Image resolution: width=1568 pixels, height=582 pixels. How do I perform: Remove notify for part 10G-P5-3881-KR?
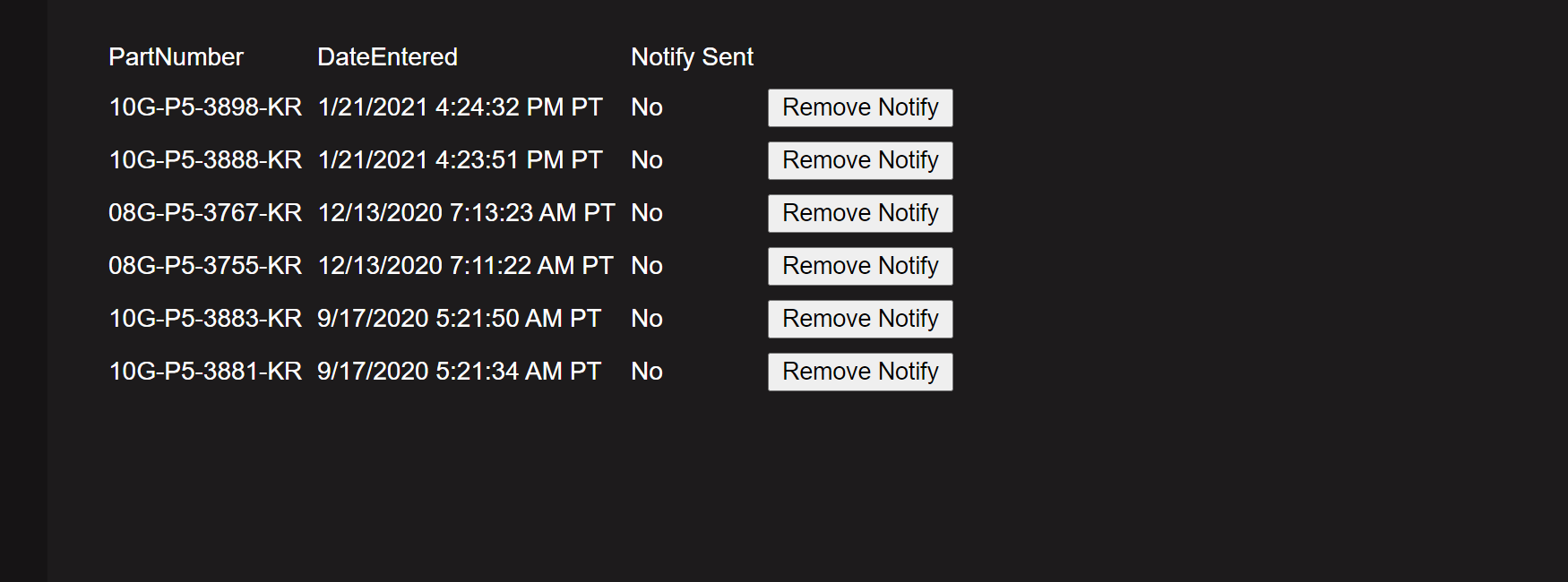click(860, 372)
